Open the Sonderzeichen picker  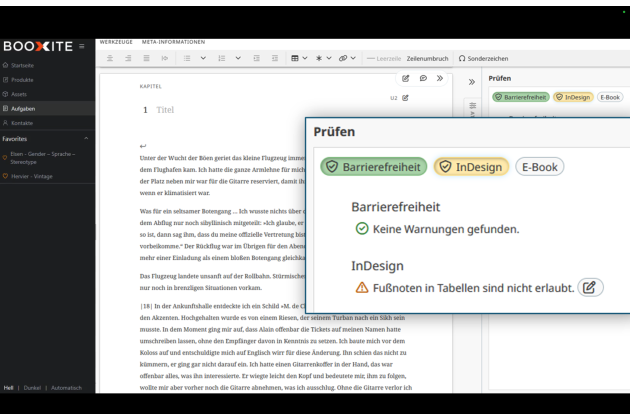click(x=483, y=58)
